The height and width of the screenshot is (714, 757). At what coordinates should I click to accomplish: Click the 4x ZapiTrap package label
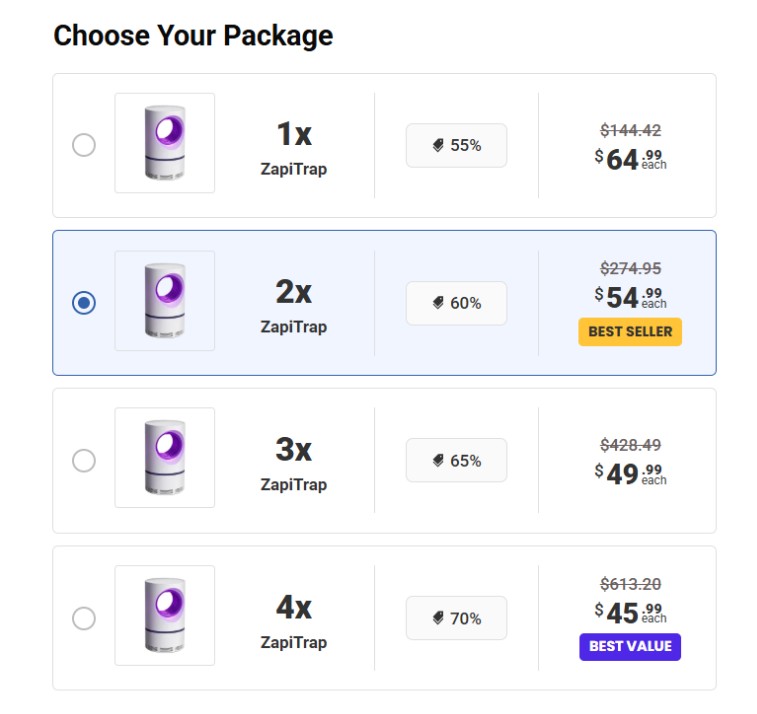(x=294, y=621)
